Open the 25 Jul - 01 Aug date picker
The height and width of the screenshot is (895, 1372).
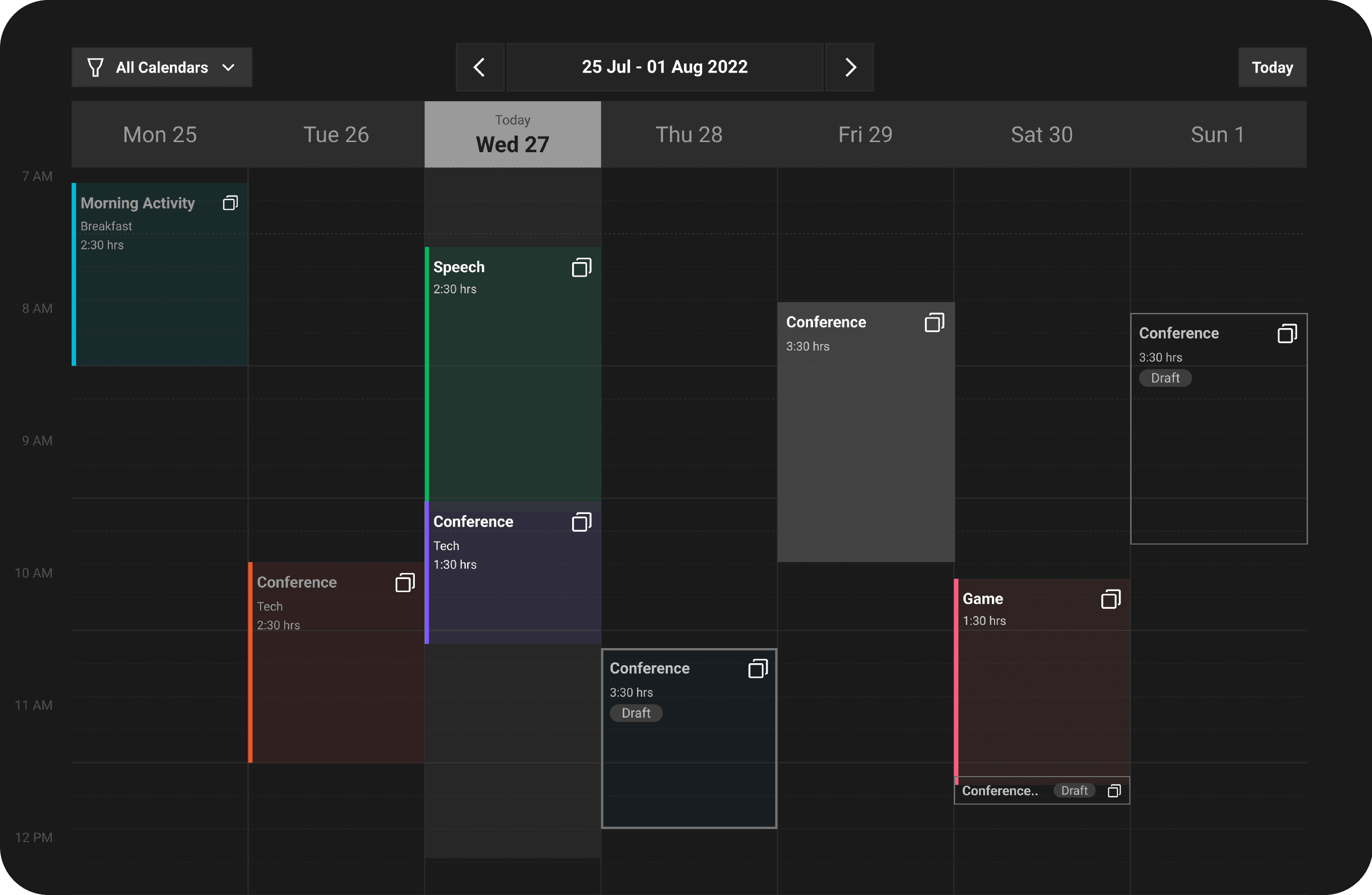tap(664, 68)
